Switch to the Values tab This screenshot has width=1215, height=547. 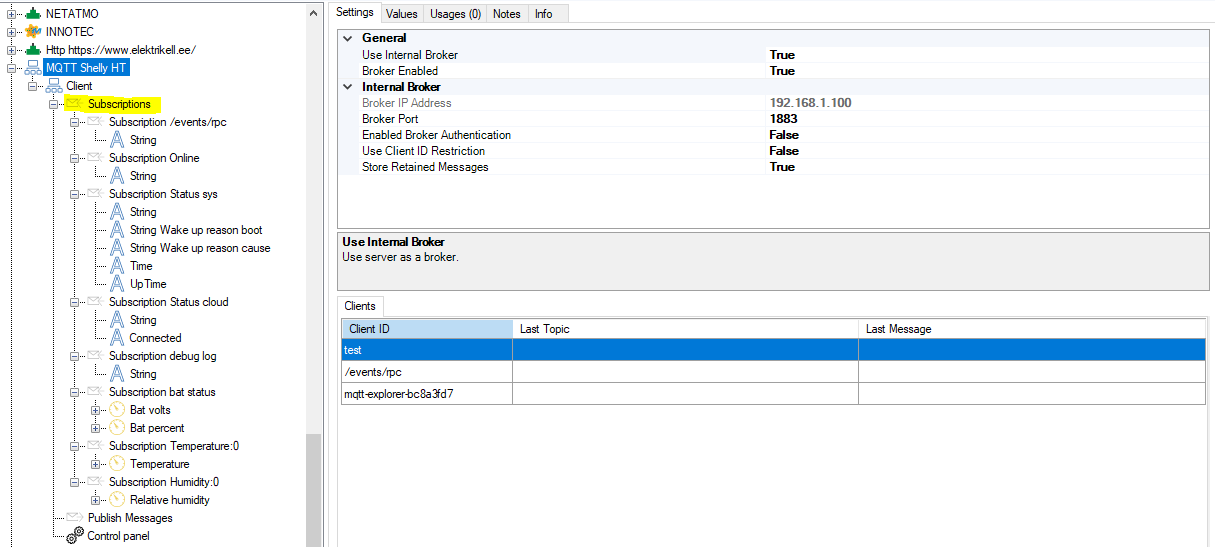[x=401, y=14]
